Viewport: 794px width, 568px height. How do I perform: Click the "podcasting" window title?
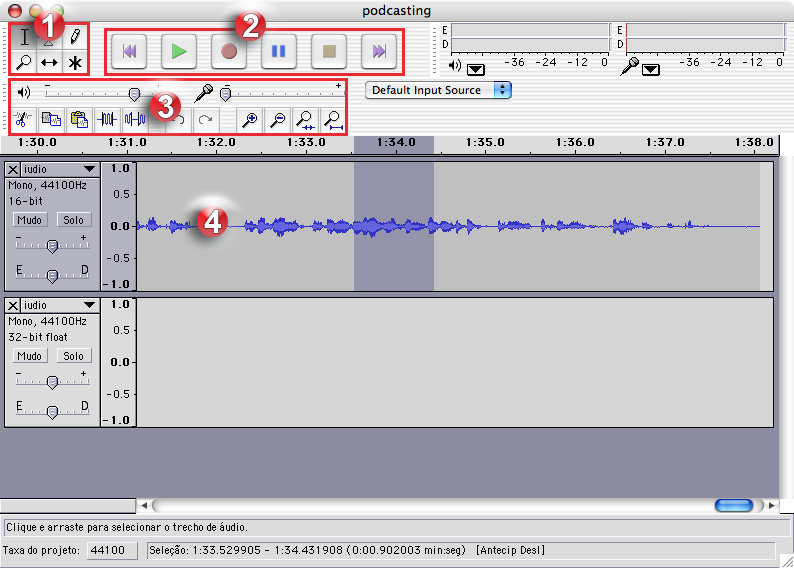(396, 11)
